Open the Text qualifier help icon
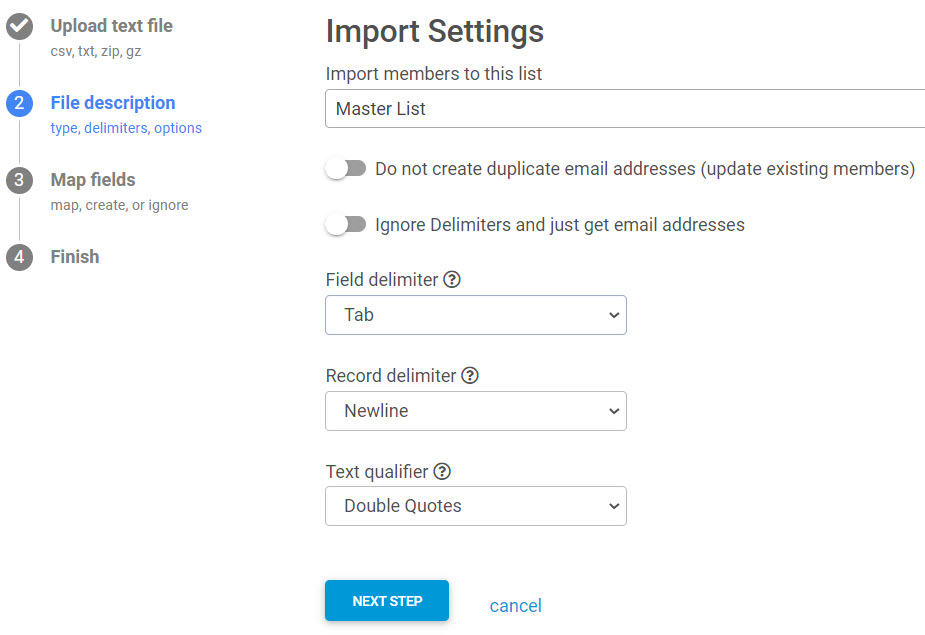This screenshot has width=925, height=635. click(x=442, y=471)
